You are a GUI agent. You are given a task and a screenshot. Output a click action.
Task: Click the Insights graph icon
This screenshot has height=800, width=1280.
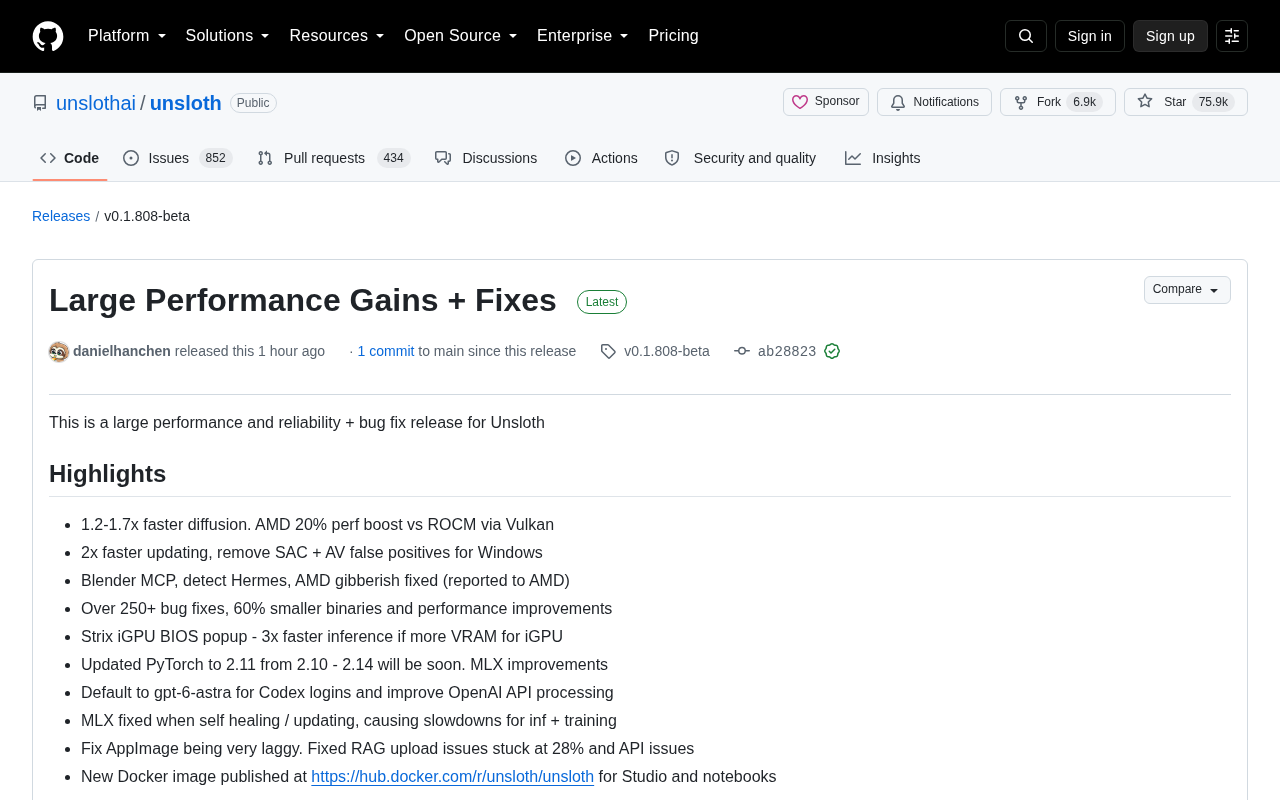853,158
